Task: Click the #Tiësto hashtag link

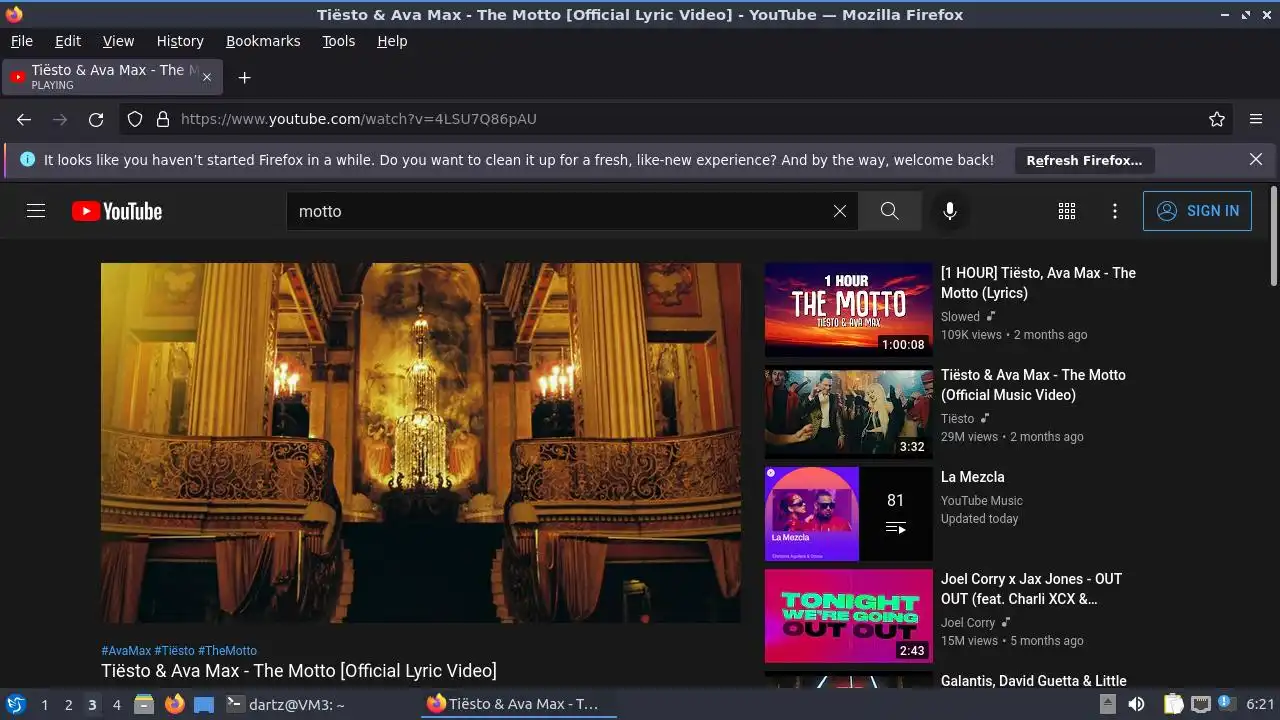Action: [174, 650]
